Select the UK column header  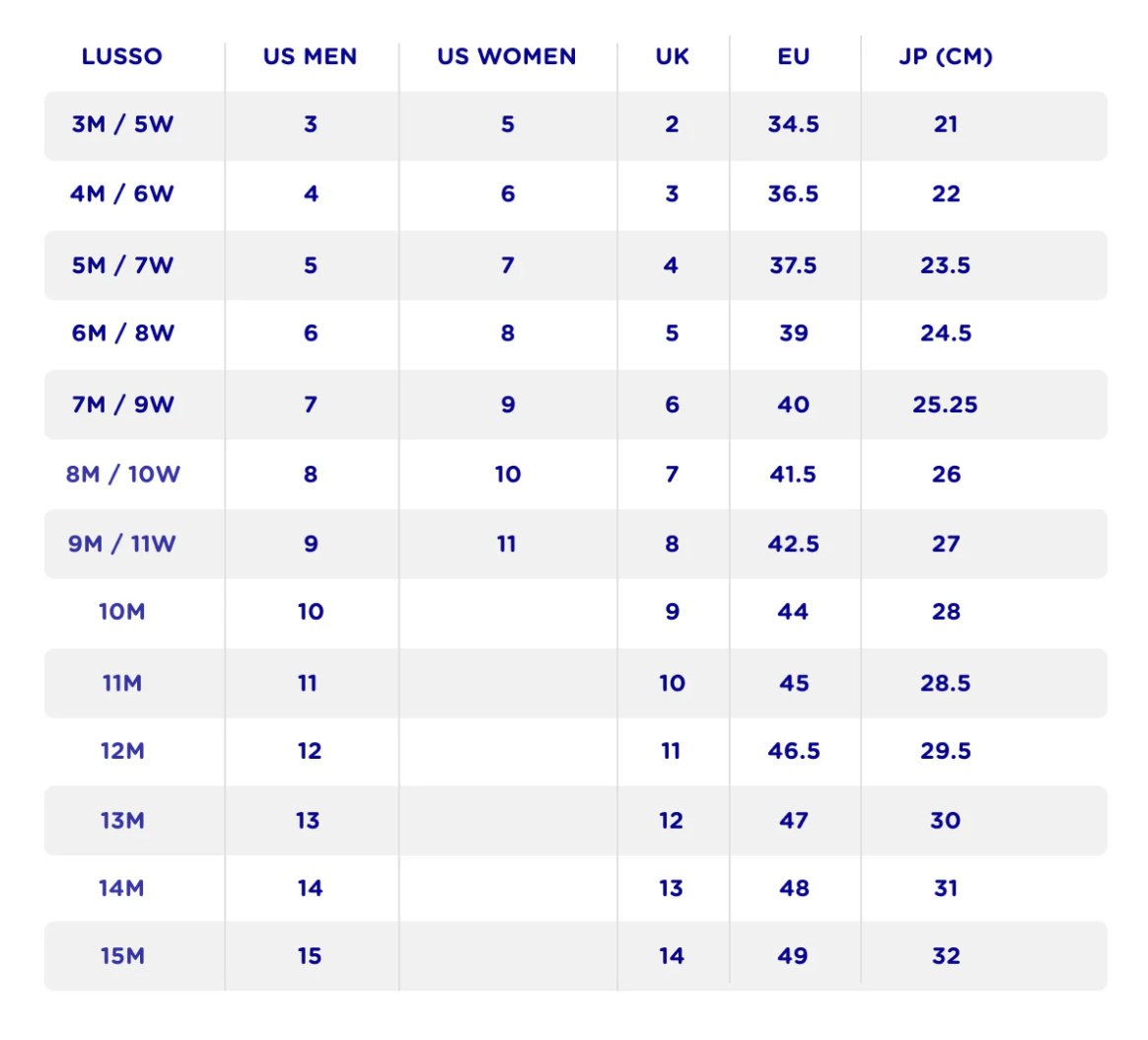click(x=672, y=56)
